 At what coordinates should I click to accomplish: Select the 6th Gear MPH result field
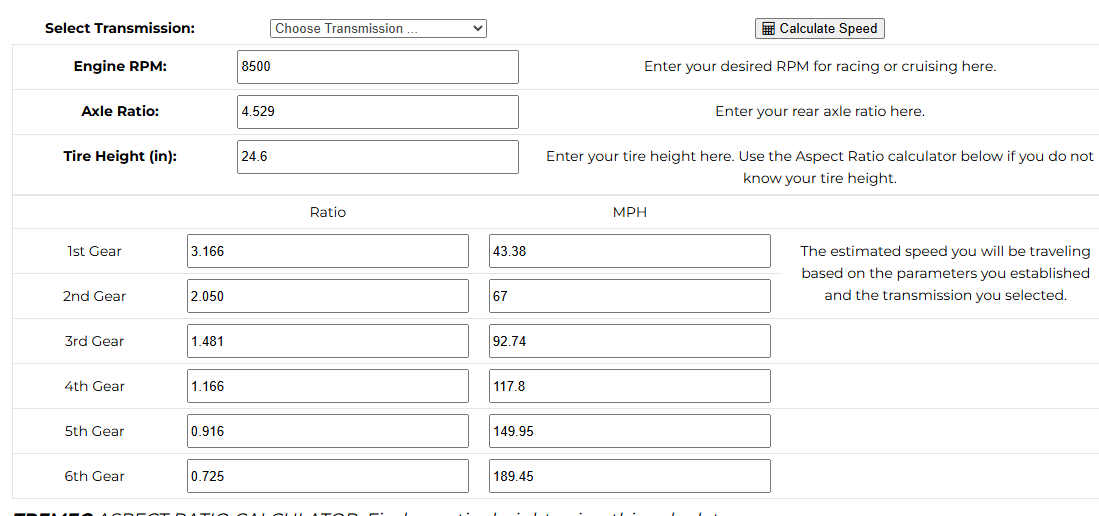[x=629, y=477]
